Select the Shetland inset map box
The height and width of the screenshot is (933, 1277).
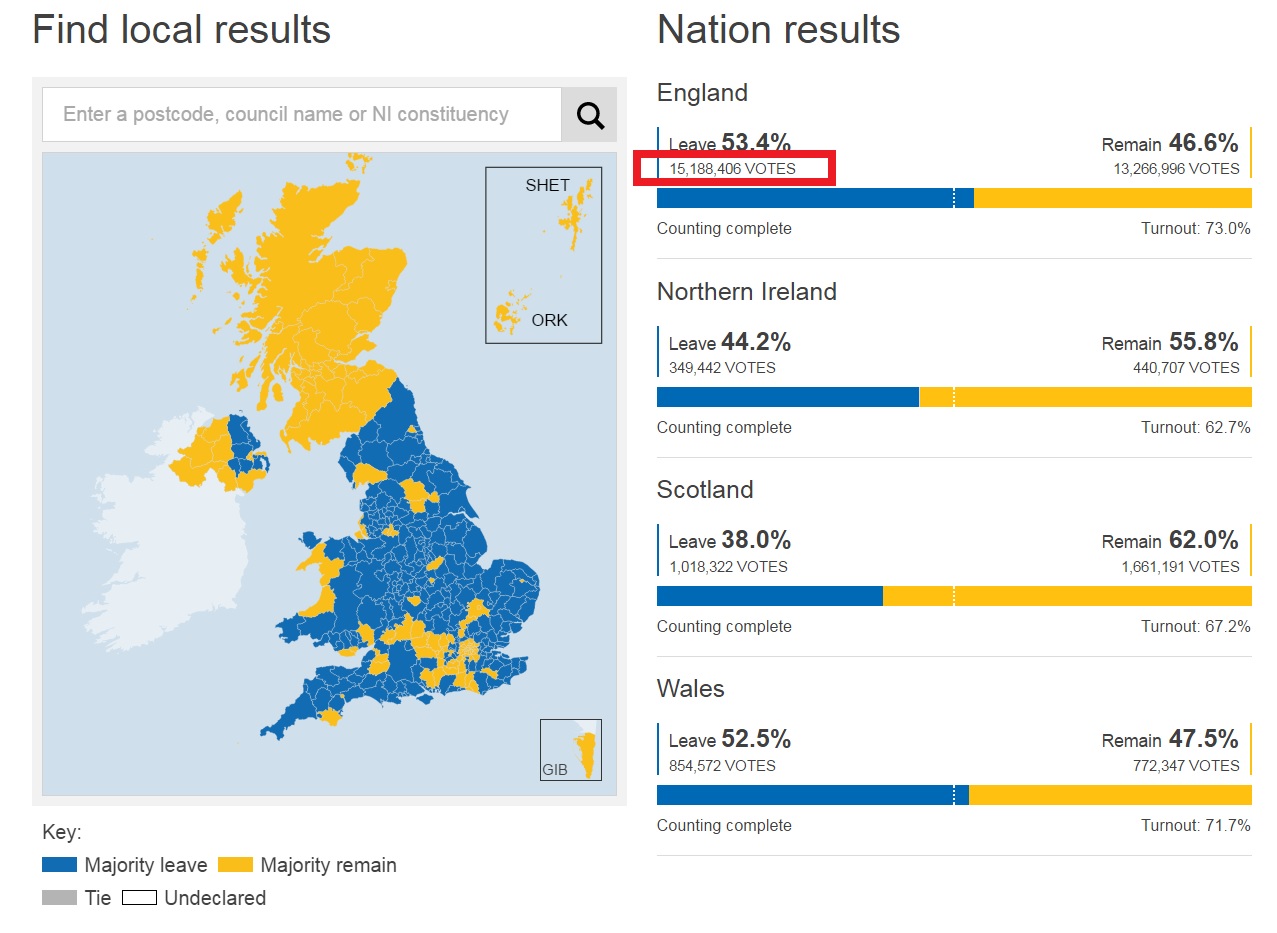click(x=544, y=255)
